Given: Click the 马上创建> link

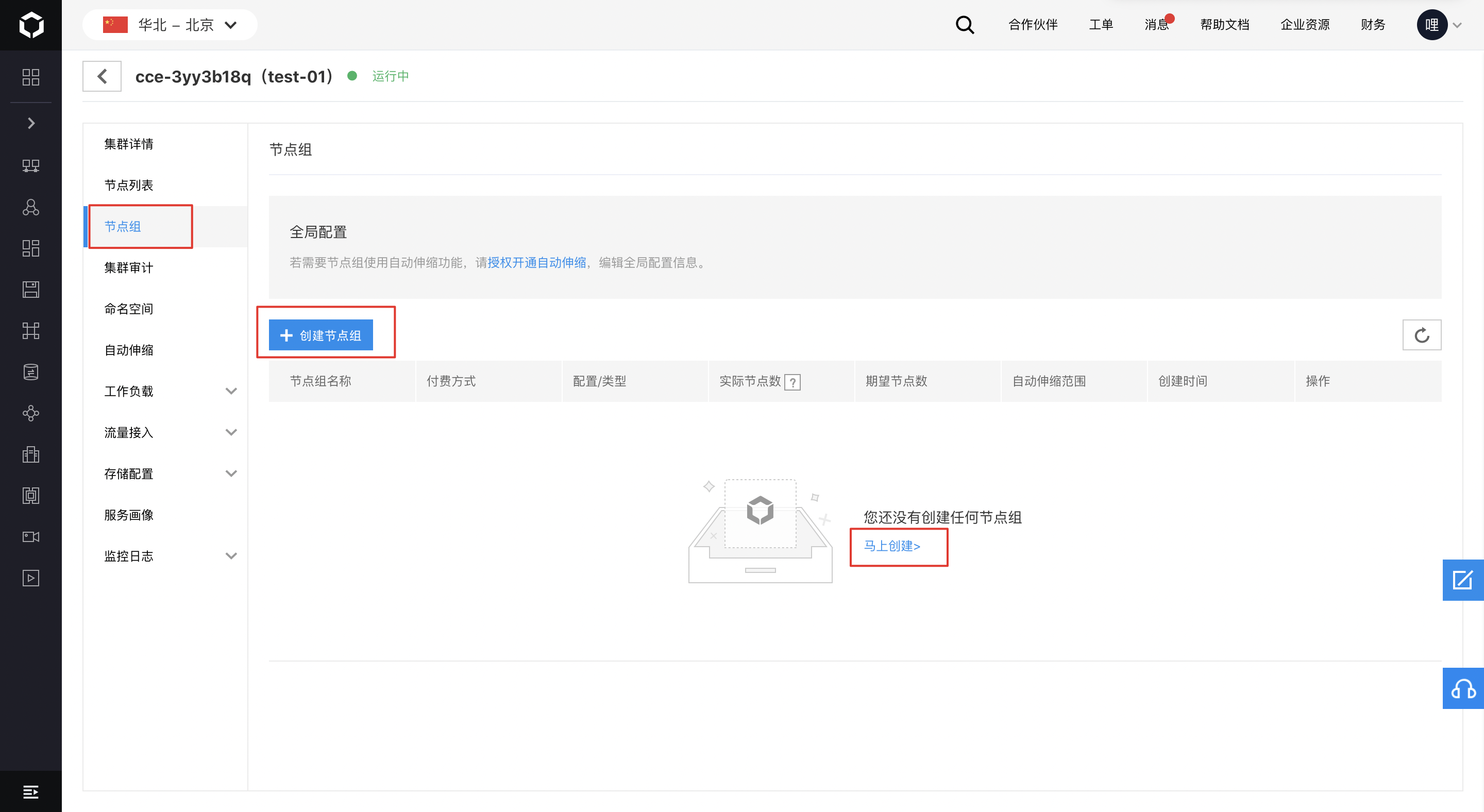Looking at the screenshot, I should click(x=892, y=546).
